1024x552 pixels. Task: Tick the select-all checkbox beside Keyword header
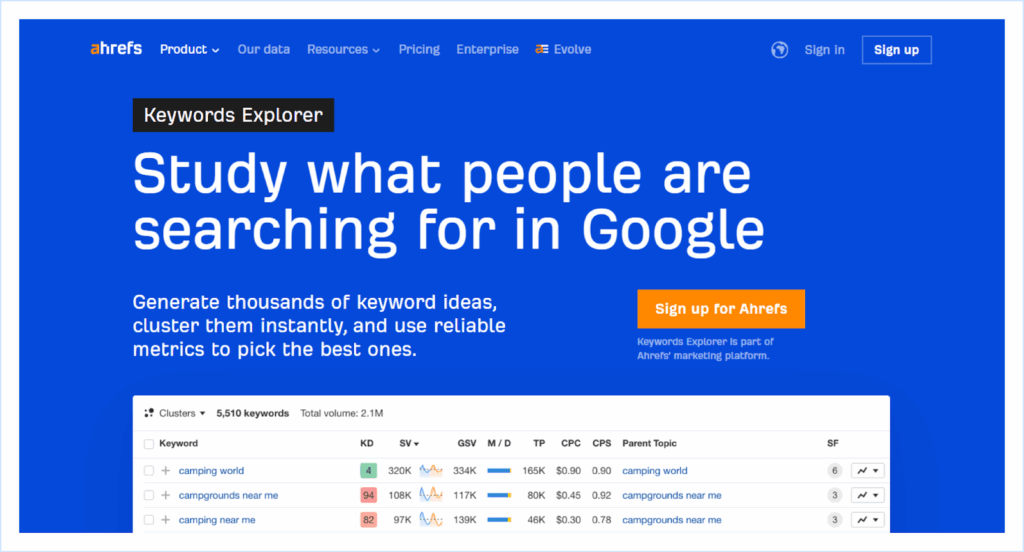tap(149, 443)
